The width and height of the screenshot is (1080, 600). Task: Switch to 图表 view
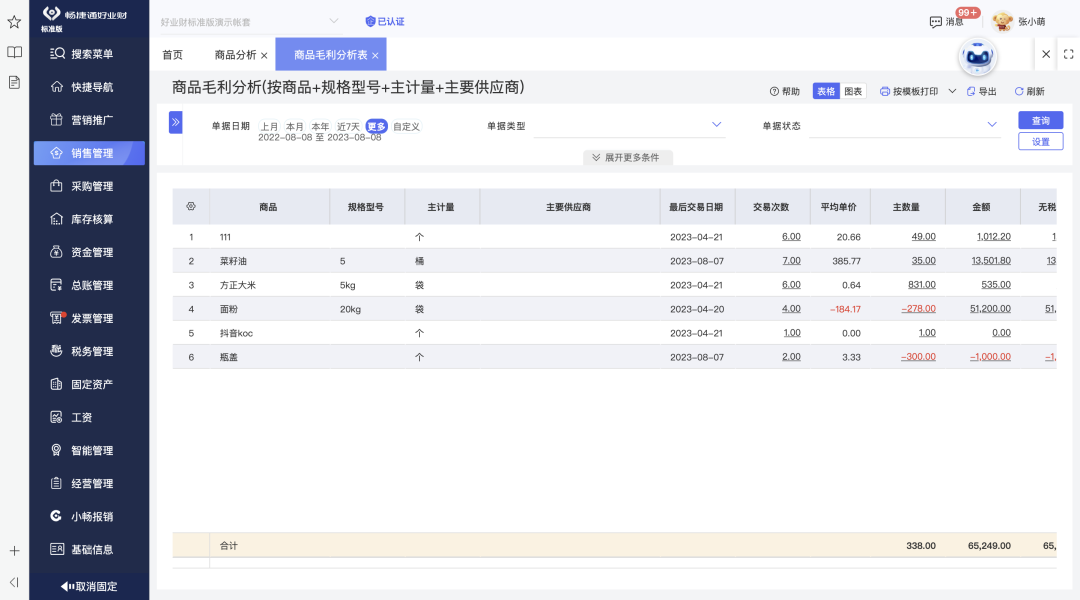coord(853,91)
